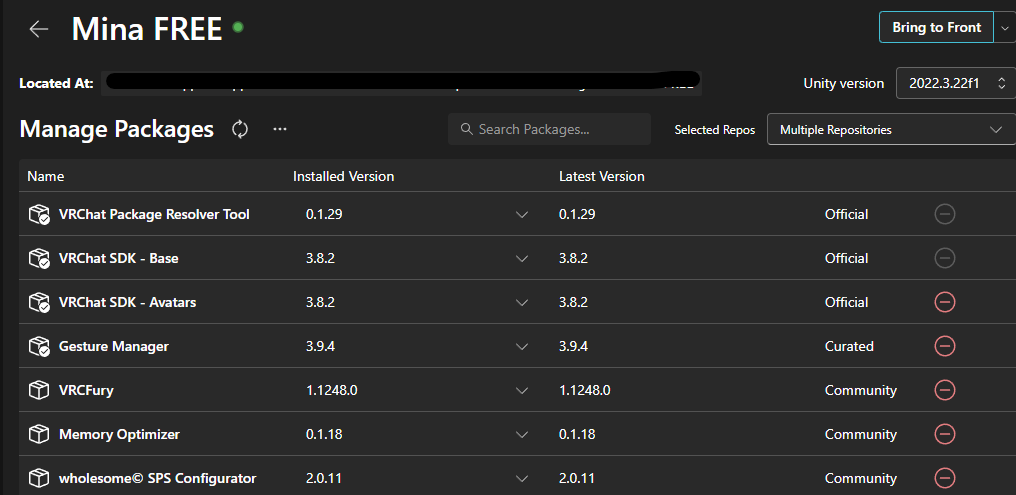Remove the VRCFury package

tap(944, 390)
